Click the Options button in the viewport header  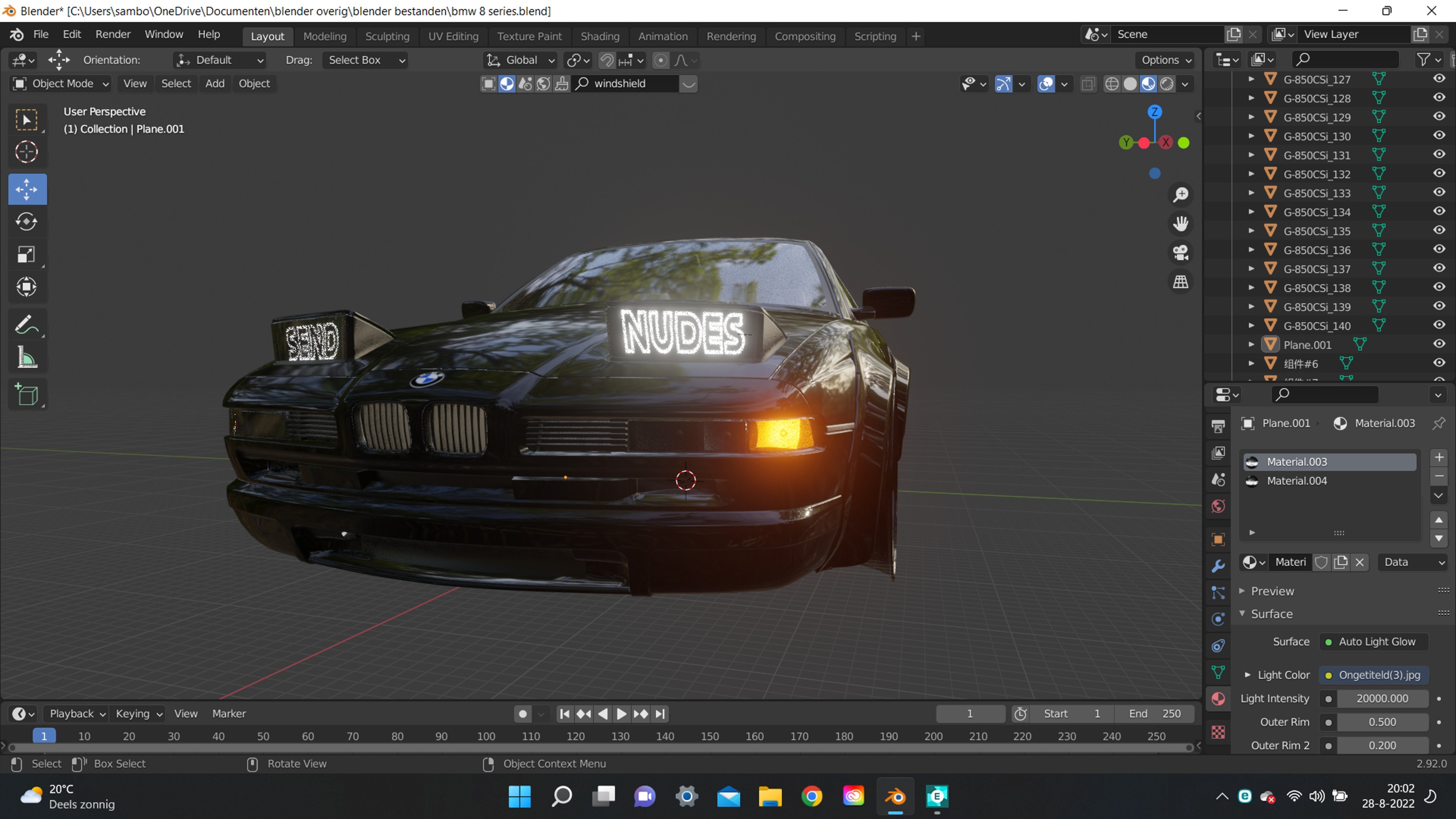[1163, 60]
